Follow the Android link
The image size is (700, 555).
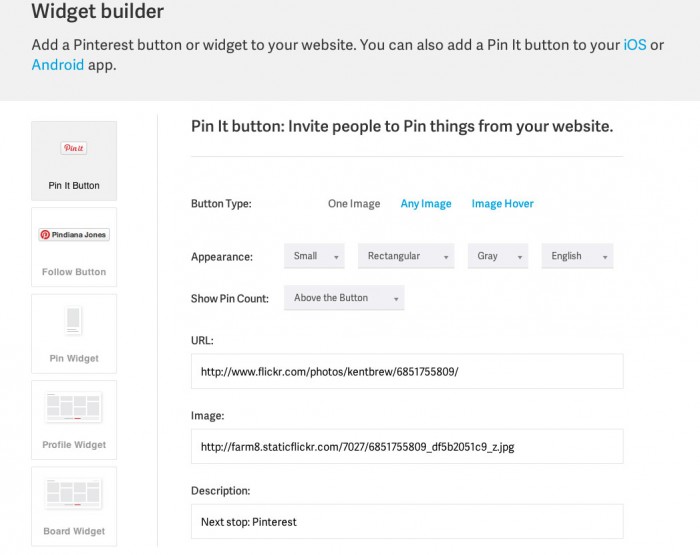click(x=58, y=65)
